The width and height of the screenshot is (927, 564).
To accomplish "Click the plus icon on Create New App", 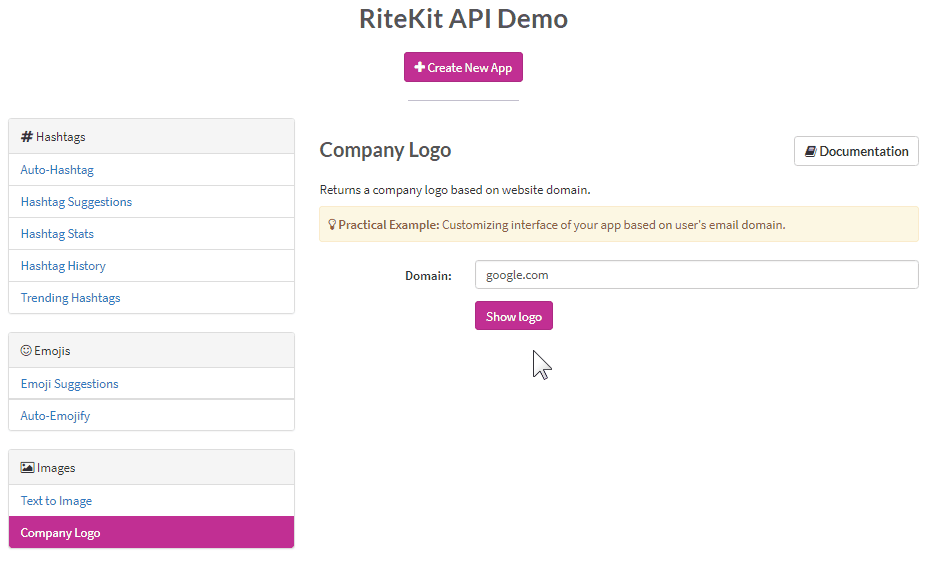I will 419,67.
